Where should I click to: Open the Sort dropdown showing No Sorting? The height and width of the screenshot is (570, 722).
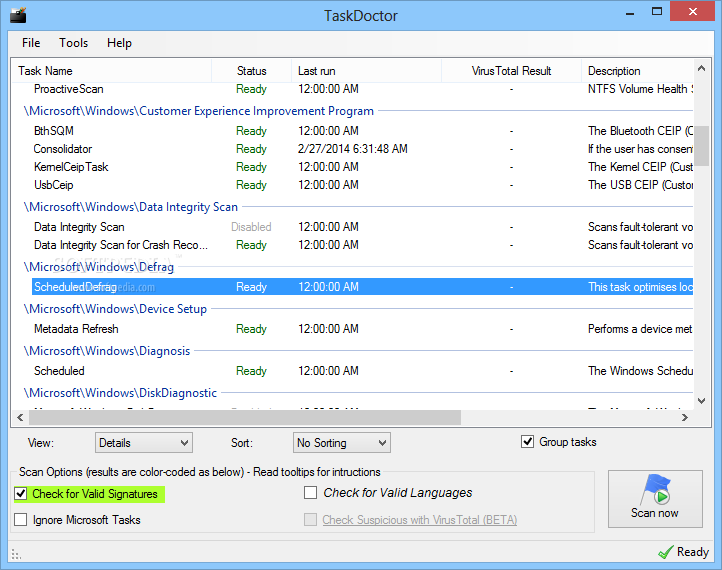[x=342, y=442]
